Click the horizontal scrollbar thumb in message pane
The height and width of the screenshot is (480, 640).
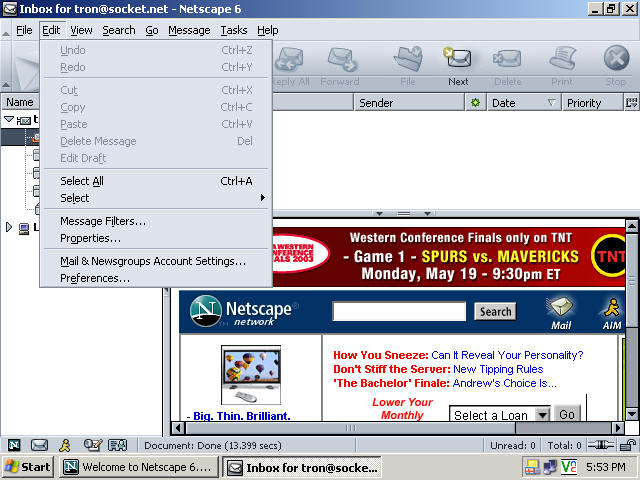tap(351, 428)
